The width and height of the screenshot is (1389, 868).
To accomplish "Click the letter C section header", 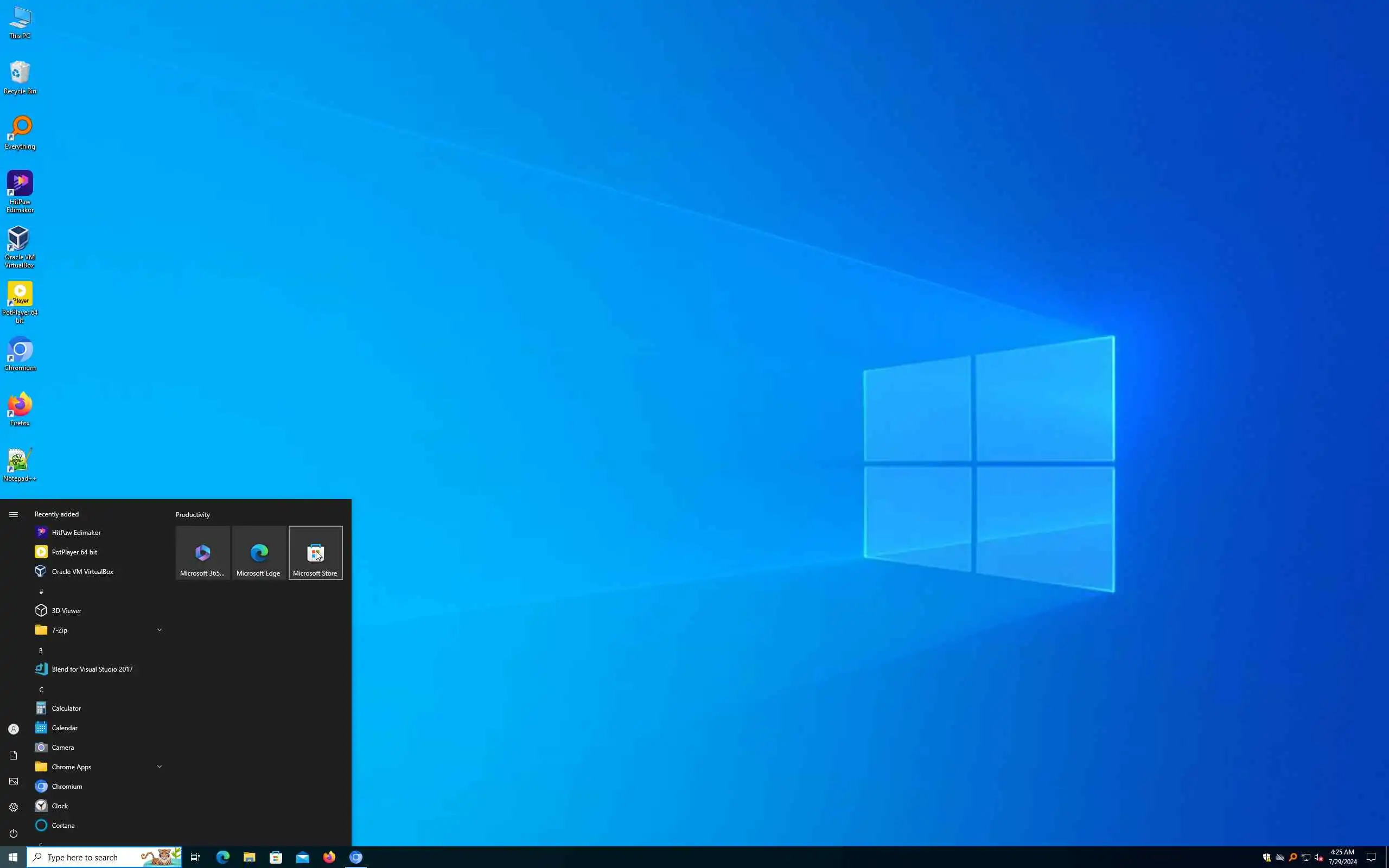I will tap(41, 690).
